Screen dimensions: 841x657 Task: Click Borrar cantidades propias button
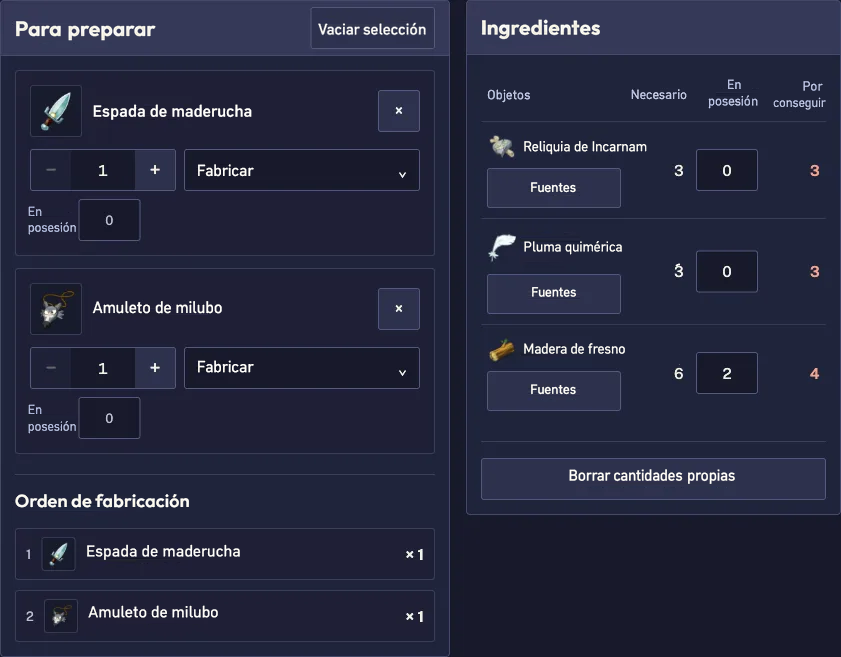(653, 478)
